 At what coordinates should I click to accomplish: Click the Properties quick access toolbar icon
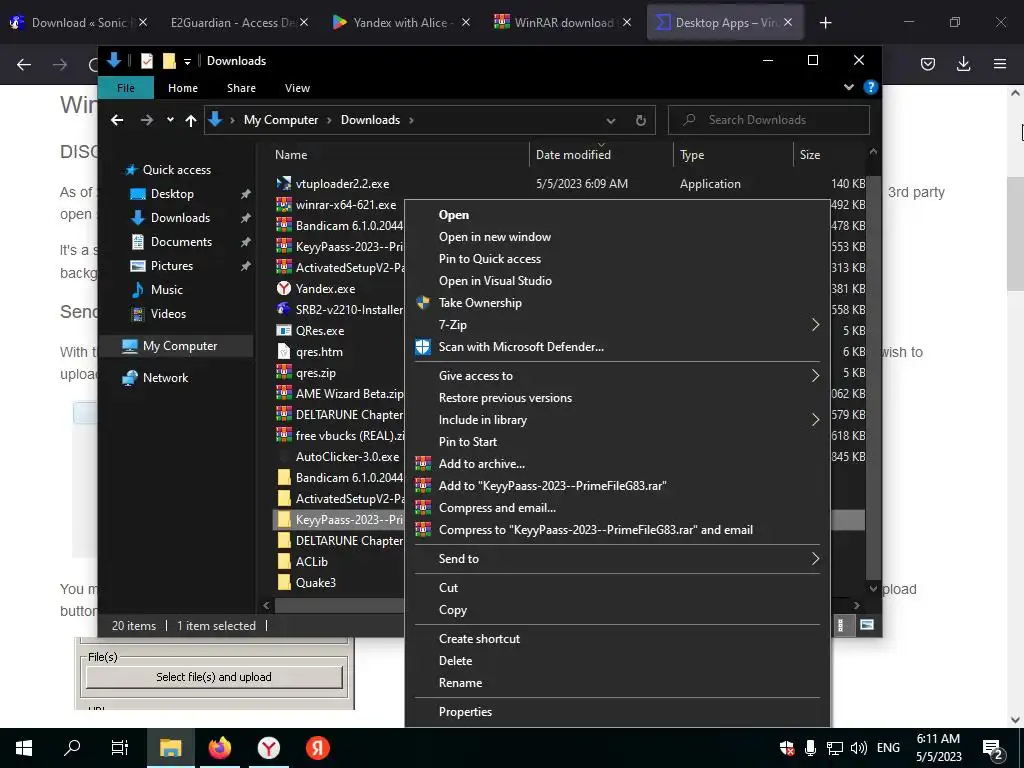click(147, 61)
